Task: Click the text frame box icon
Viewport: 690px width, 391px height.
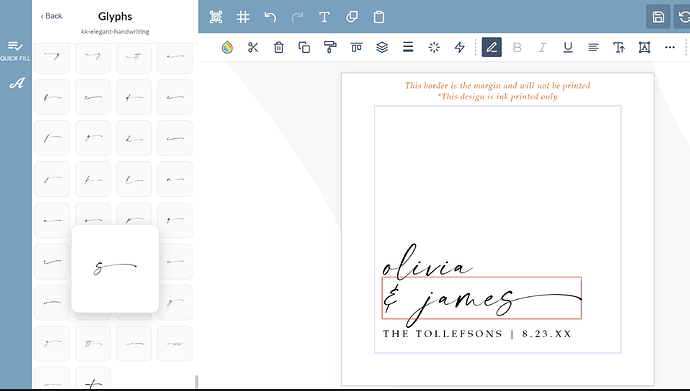Action: point(644,47)
